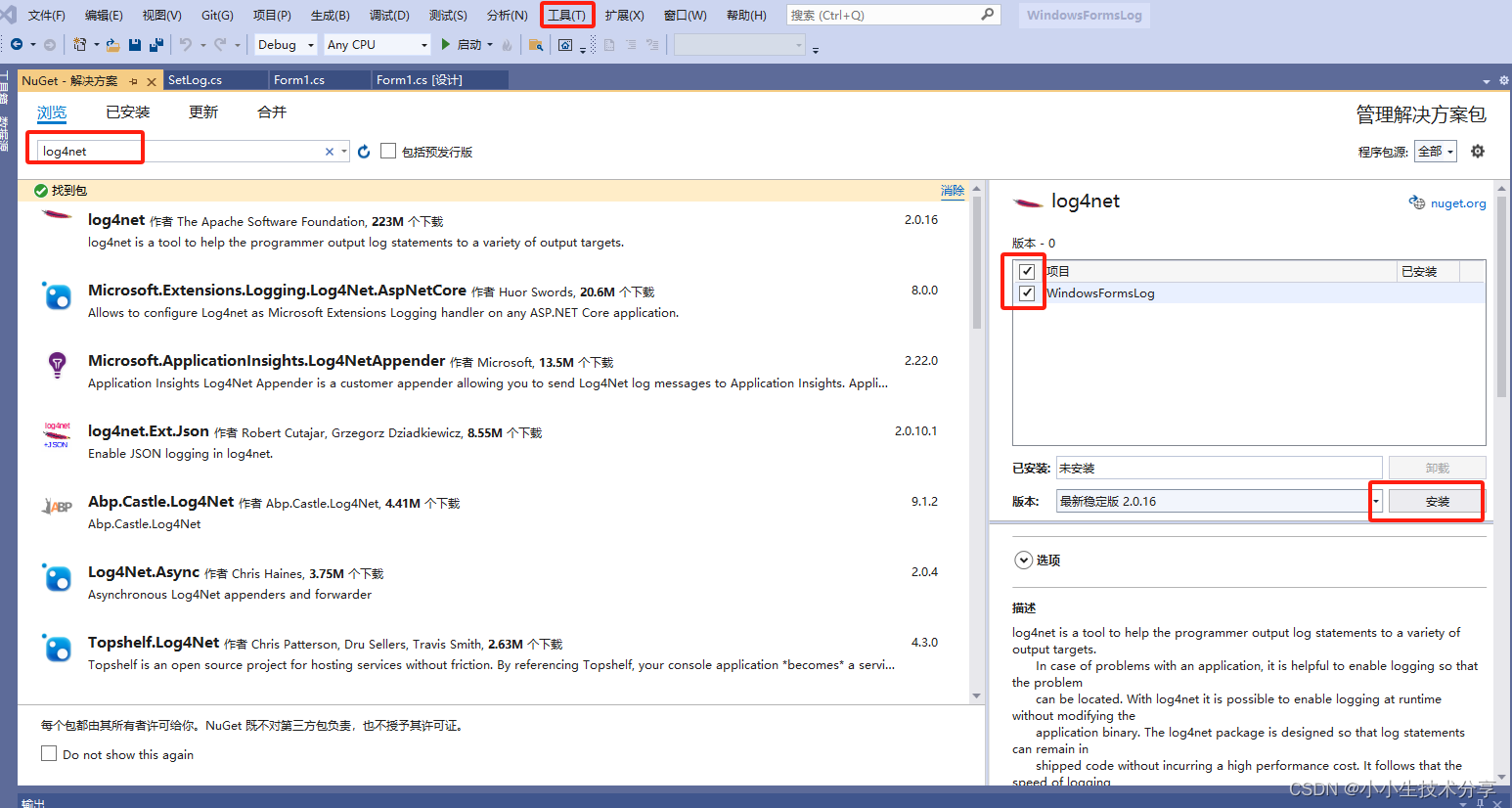Toggle the WindowsFormsLog project checkbox

[1027, 293]
